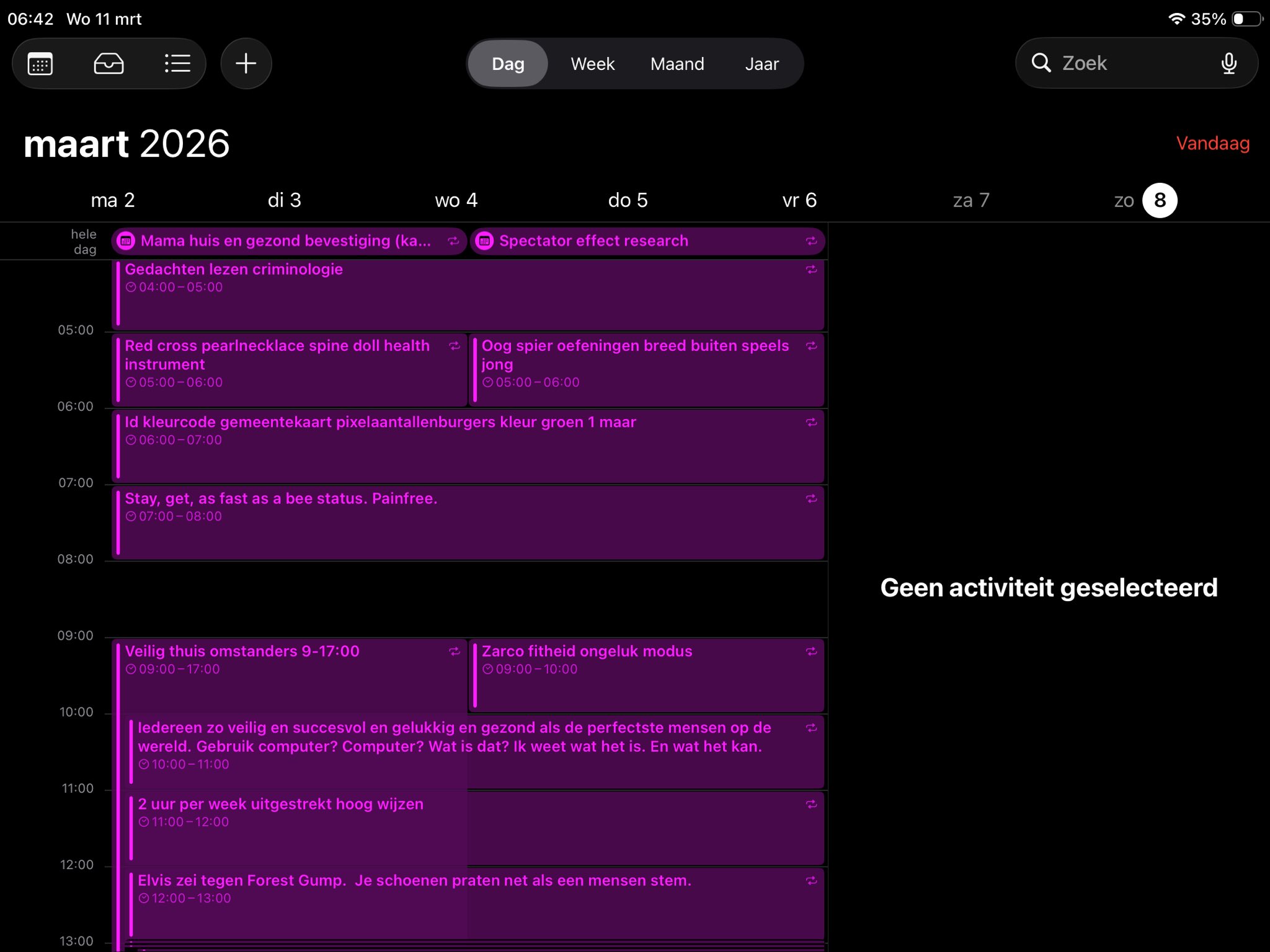Tap the microphone dictation icon
1270x952 pixels.
(1228, 63)
